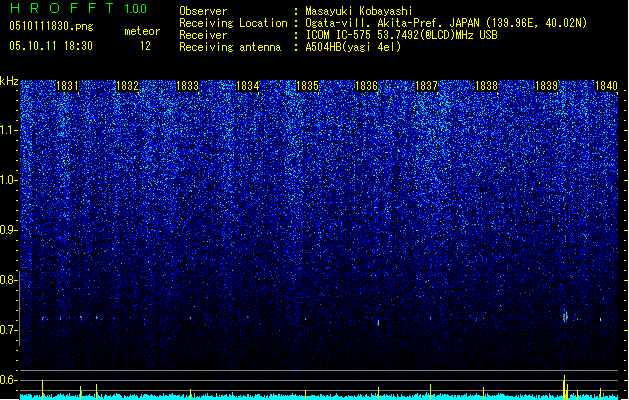Click the 1834 time marker
Image resolution: width=629 pixels, height=400 pixels.
[x=248, y=86]
